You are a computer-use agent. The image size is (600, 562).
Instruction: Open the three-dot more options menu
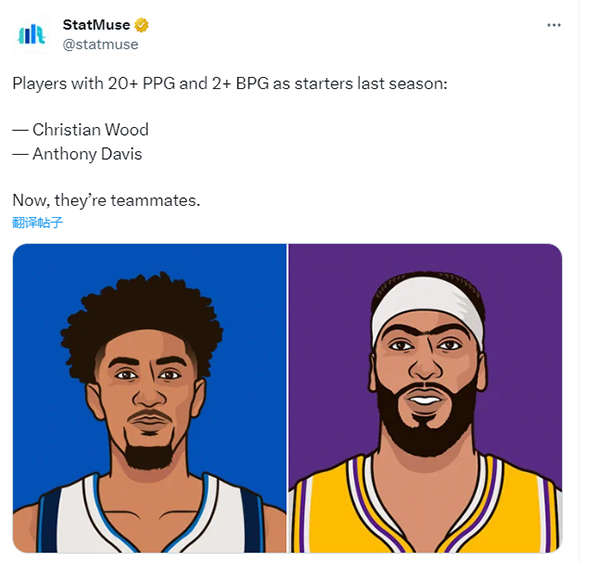click(x=554, y=25)
